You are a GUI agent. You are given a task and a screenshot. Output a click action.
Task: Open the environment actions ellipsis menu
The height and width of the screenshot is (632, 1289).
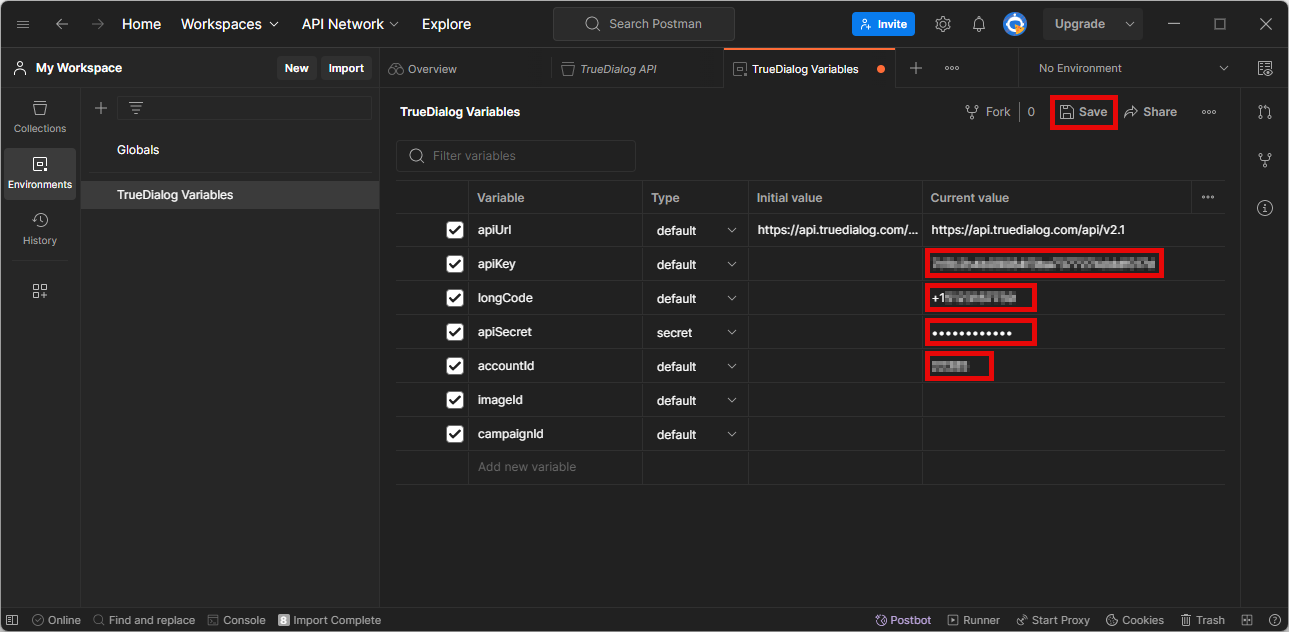(x=1209, y=112)
